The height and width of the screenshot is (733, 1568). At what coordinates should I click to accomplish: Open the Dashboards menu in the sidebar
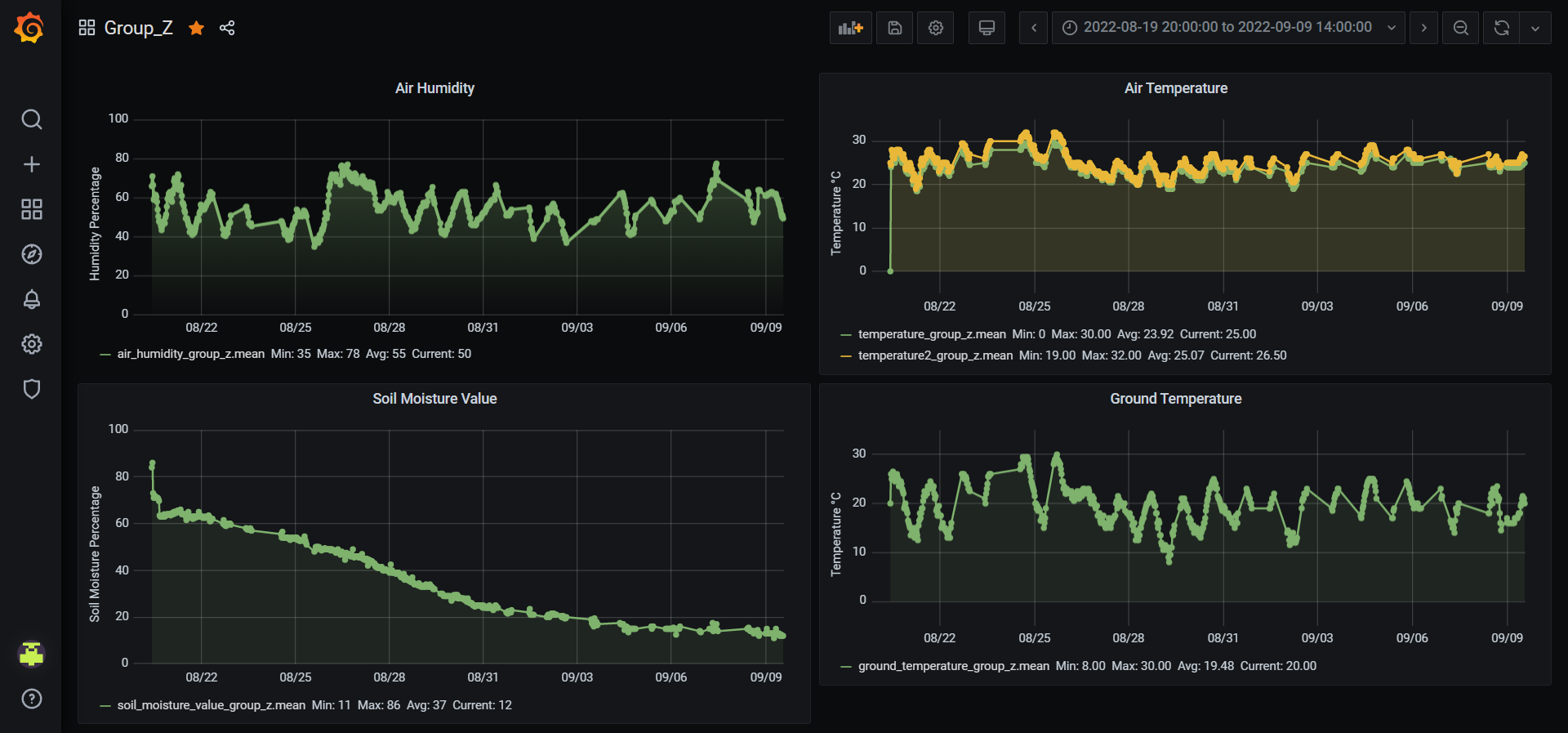pyautogui.click(x=31, y=209)
